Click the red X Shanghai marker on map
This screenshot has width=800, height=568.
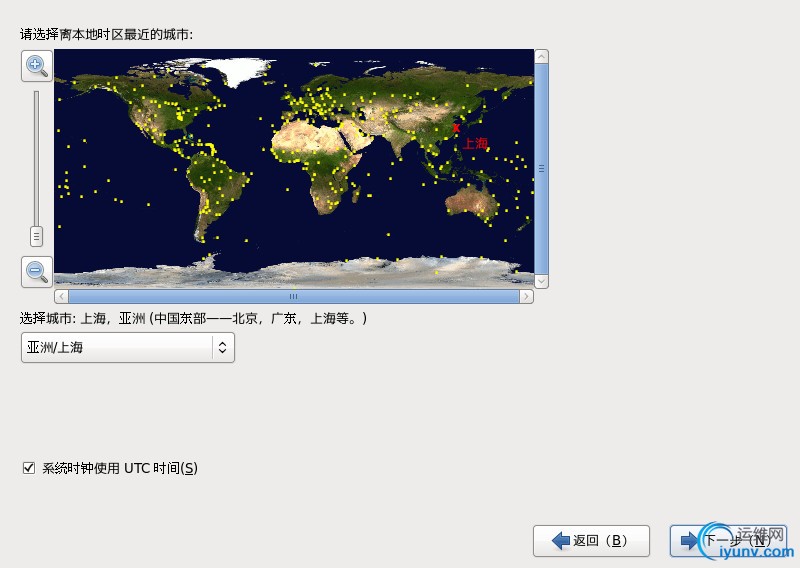(x=456, y=128)
